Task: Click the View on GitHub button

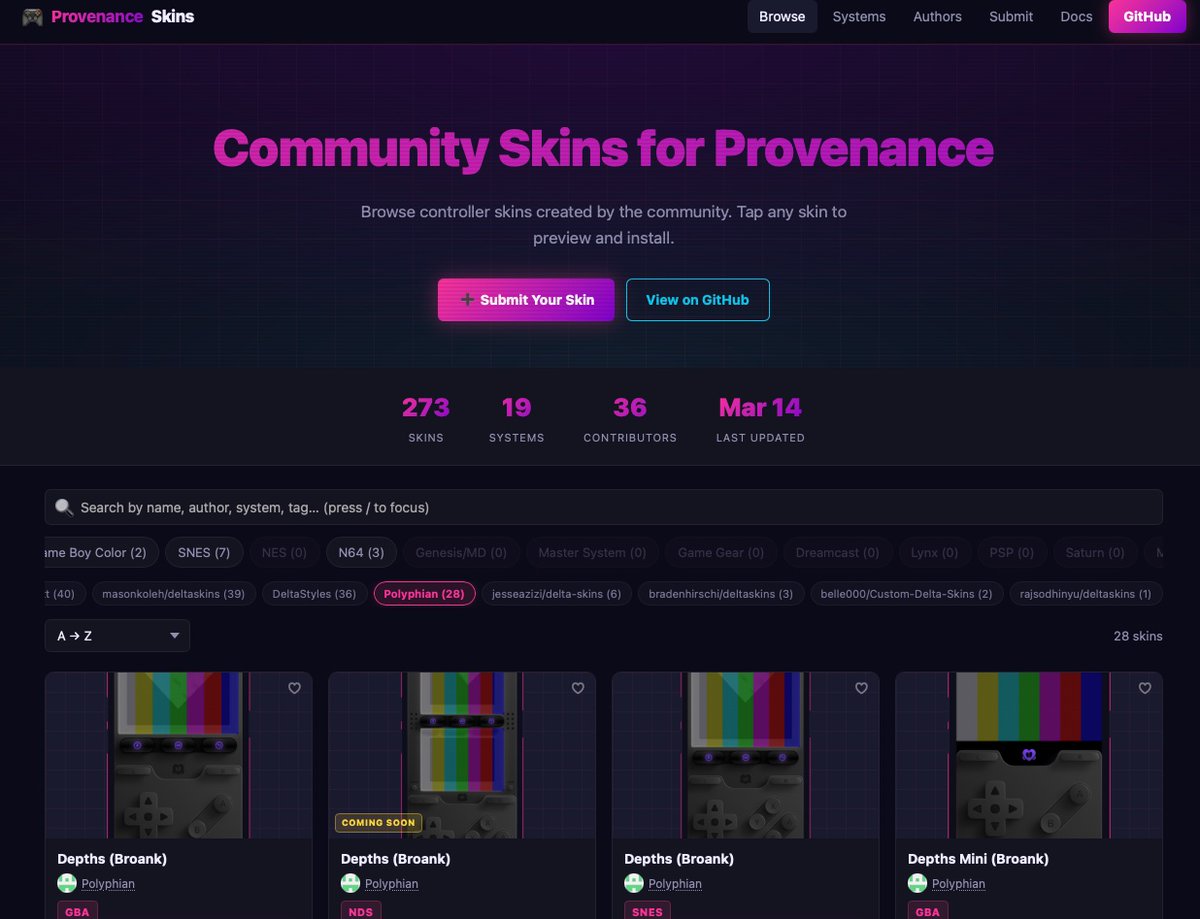Action: [698, 300]
